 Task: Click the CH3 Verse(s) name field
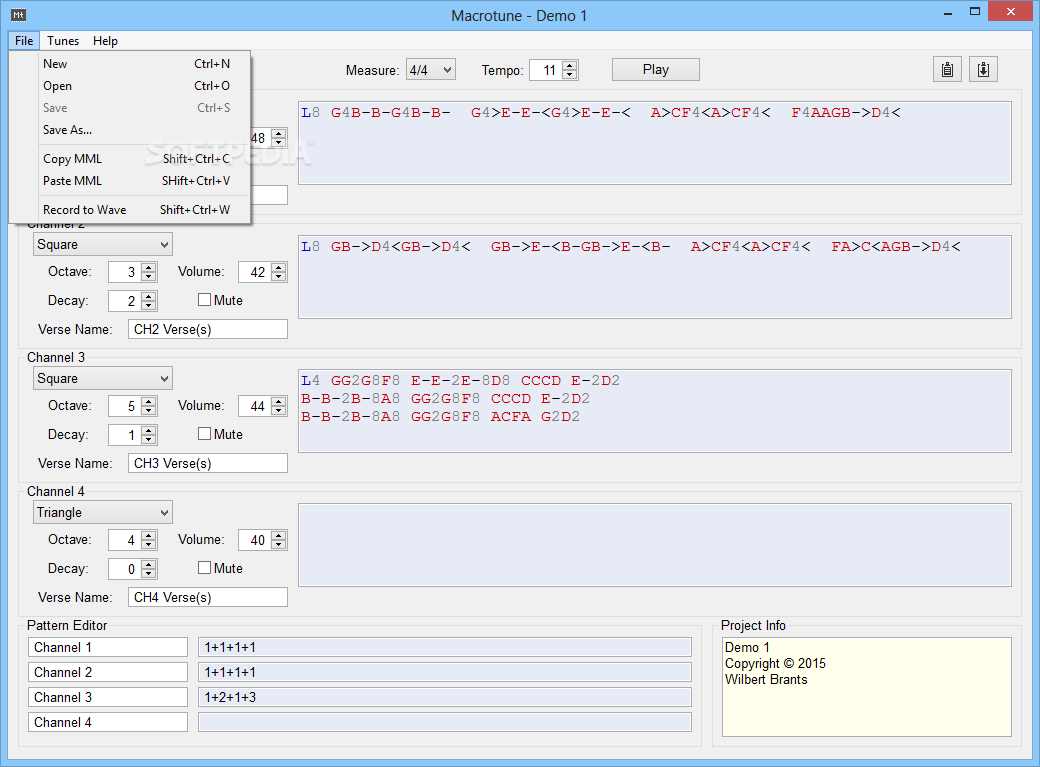pyautogui.click(x=208, y=463)
